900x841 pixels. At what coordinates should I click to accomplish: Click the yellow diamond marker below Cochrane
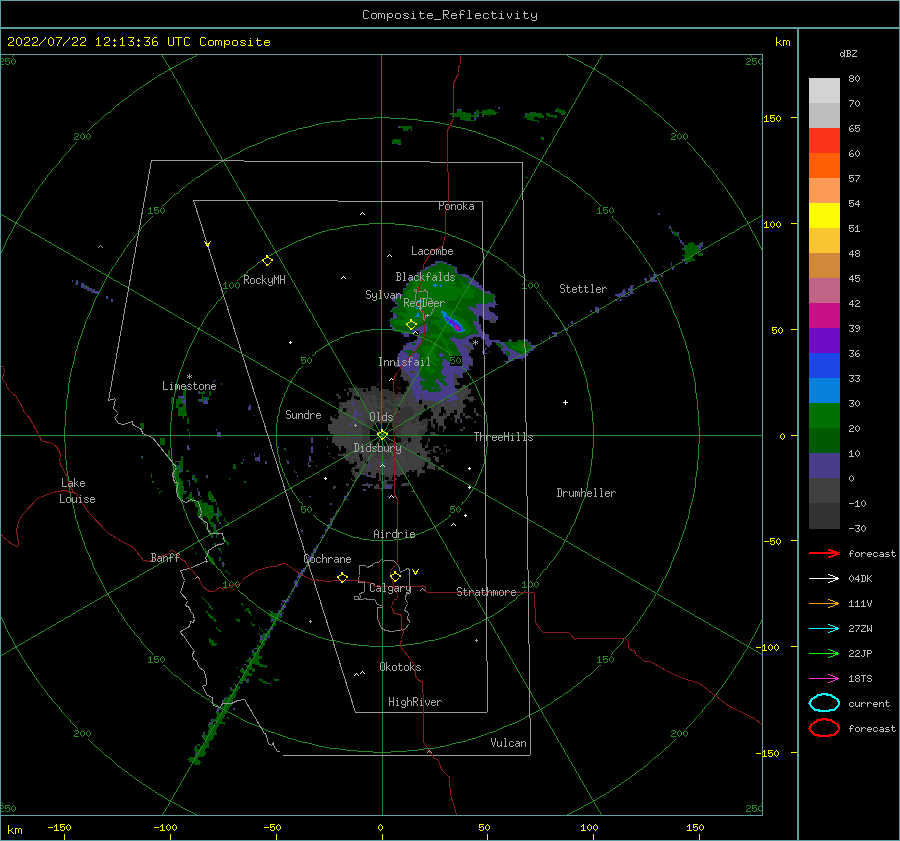[x=342, y=577]
